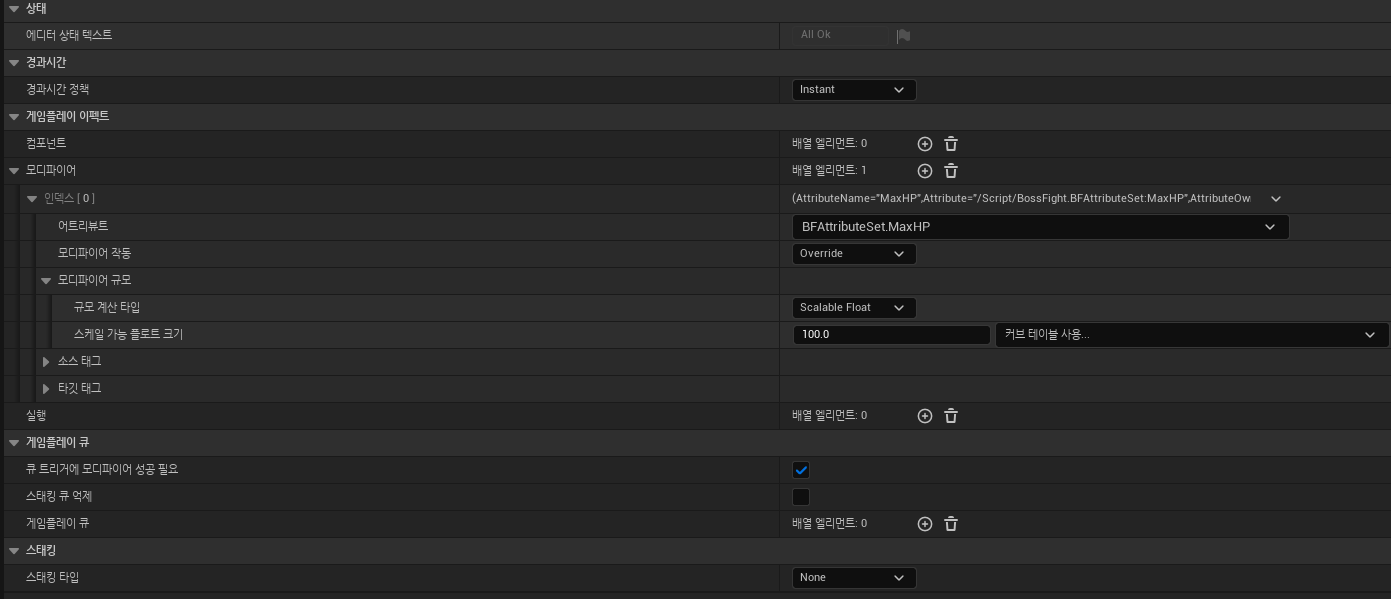Screen dimensions: 1391x599
Task: Expand 타깃 태그 group
Action: coord(46,389)
